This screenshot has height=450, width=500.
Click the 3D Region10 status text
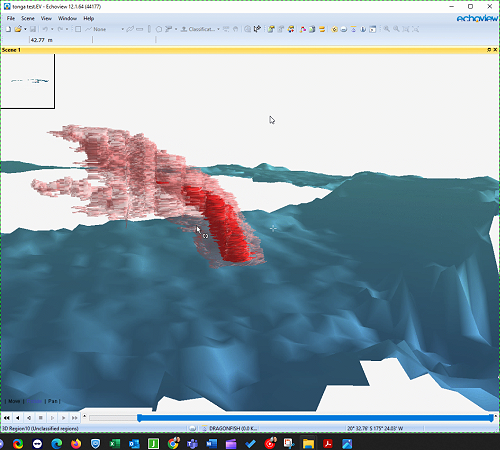click(x=40, y=428)
